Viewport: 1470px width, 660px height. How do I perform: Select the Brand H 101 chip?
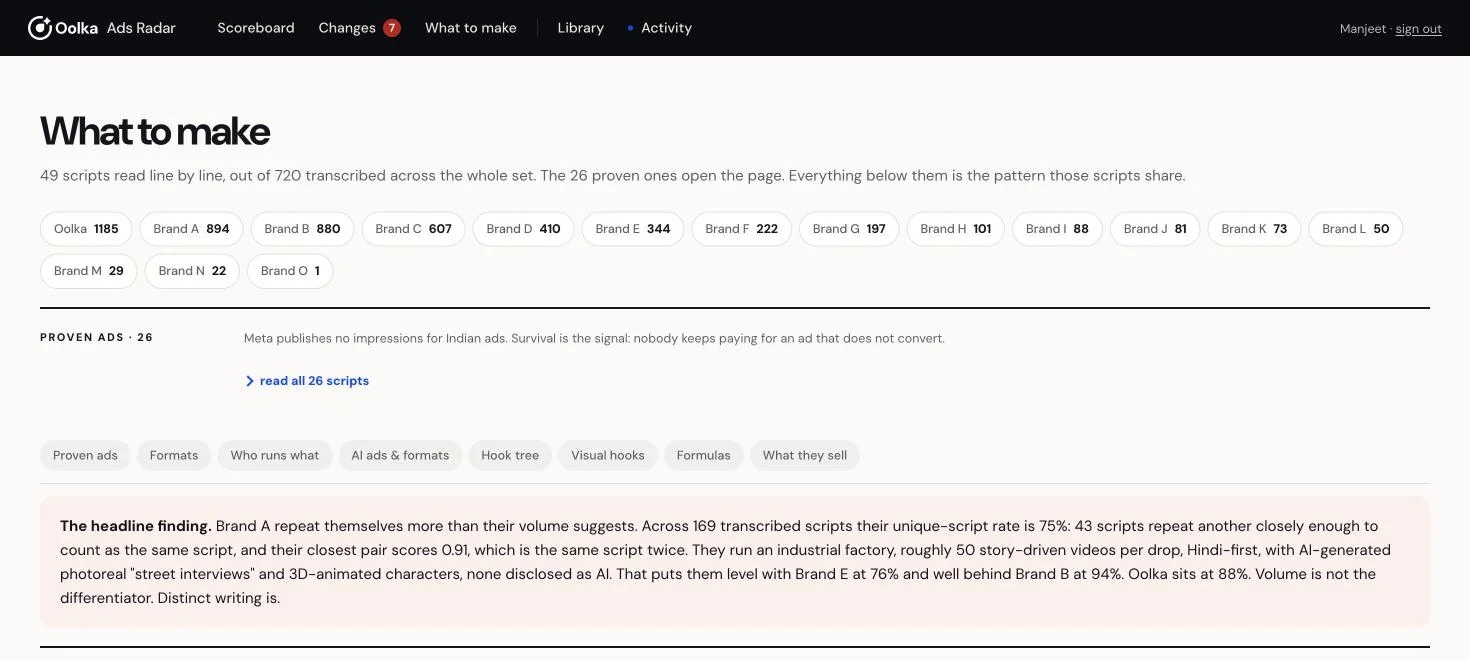tap(955, 229)
